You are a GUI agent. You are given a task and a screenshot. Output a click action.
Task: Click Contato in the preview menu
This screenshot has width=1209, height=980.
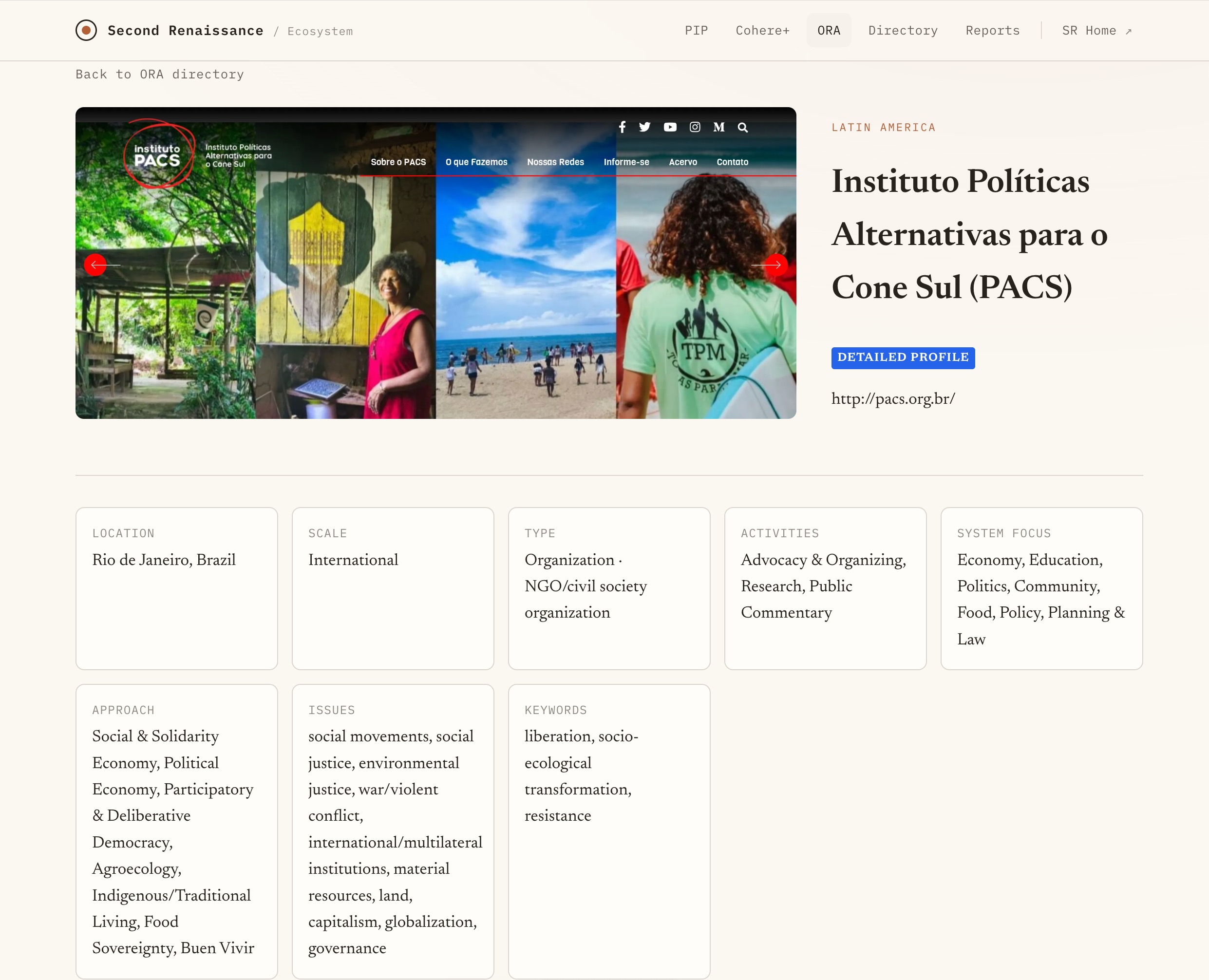pyautogui.click(x=733, y=162)
